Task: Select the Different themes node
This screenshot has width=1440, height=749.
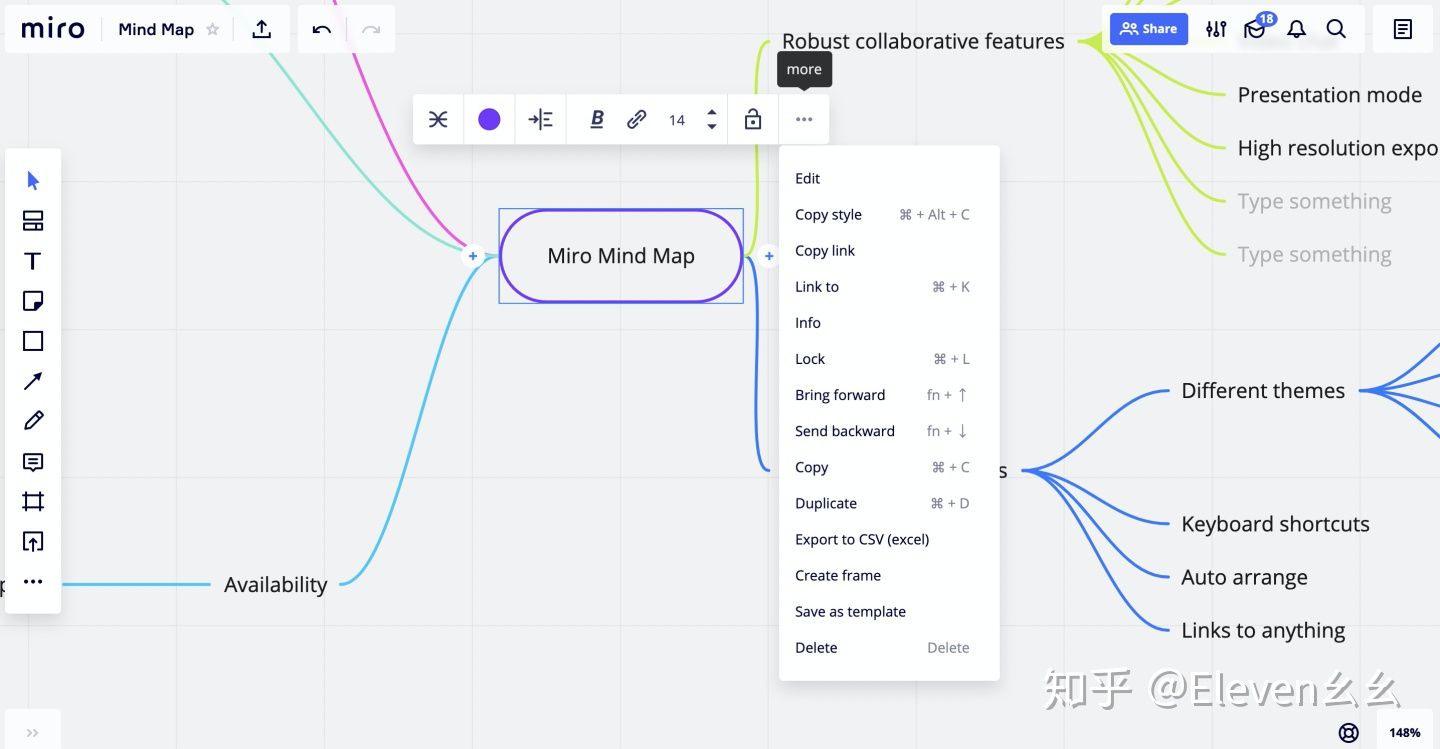Action: (x=1263, y=391)
